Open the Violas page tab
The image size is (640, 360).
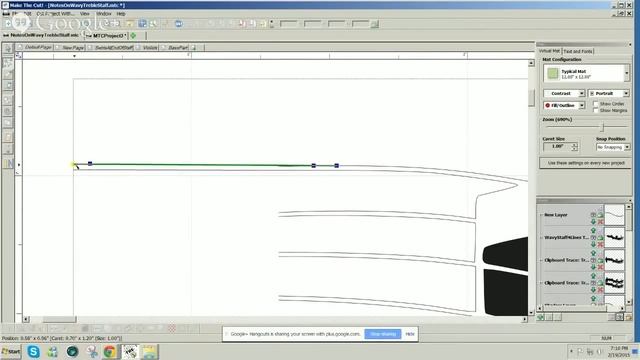147,47
